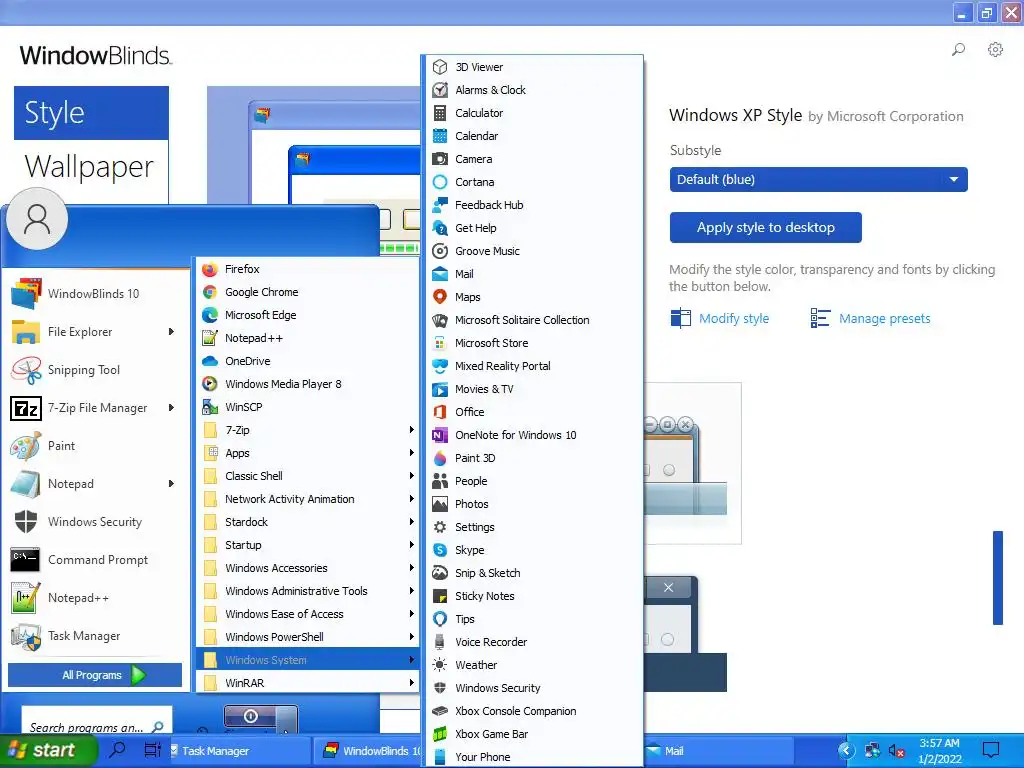Click the search programs input field
1024x768 pixels.
click(x=97, y=721)
